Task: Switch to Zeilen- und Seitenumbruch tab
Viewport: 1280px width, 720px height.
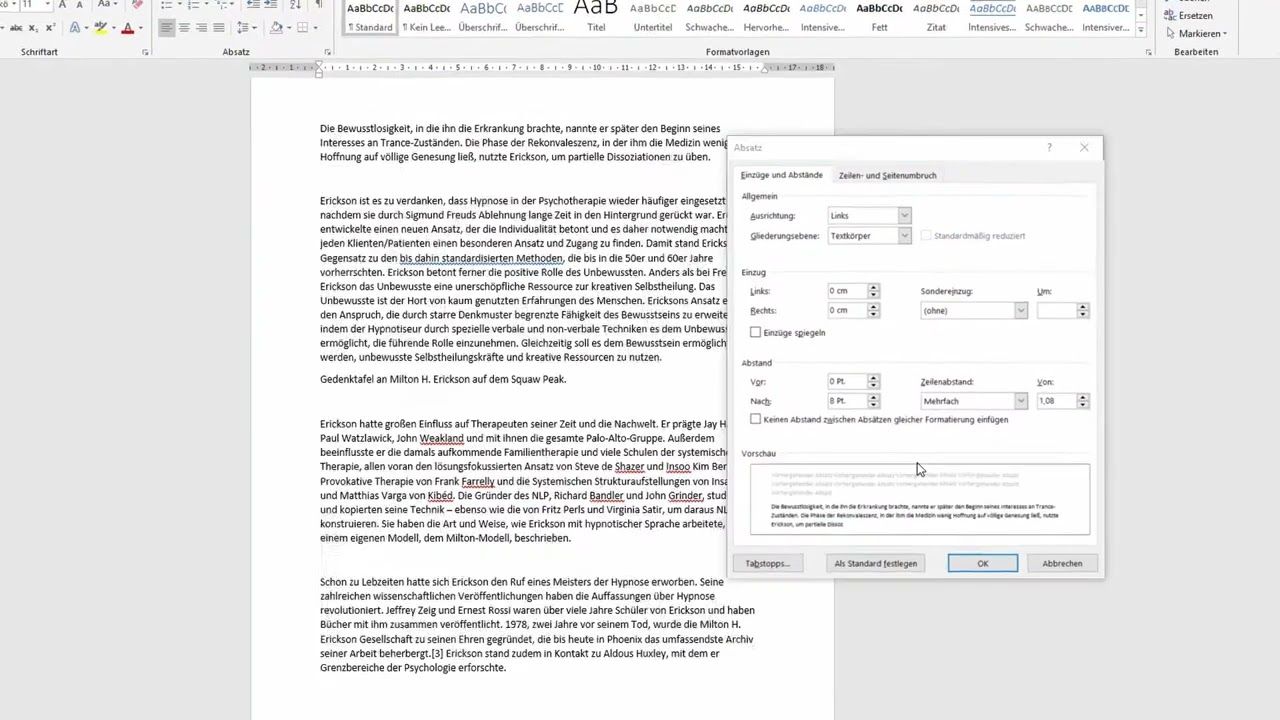Action: (x=887, y=175)
